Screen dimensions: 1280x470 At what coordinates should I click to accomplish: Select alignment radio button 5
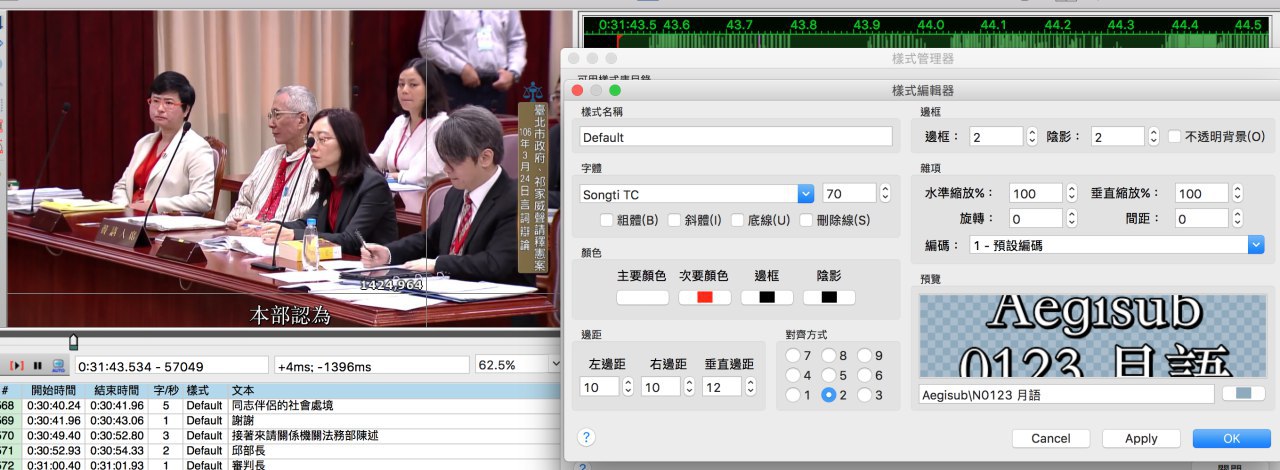[x=828, y=375]
